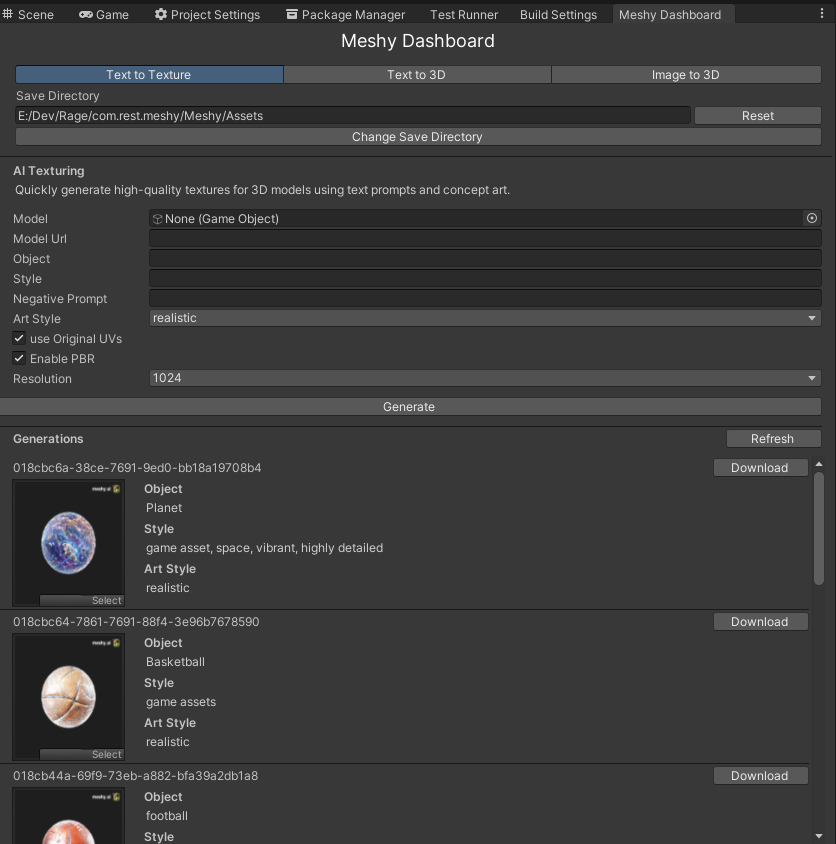
Task: Click the Project Settings gear icon
Action: 160,14
